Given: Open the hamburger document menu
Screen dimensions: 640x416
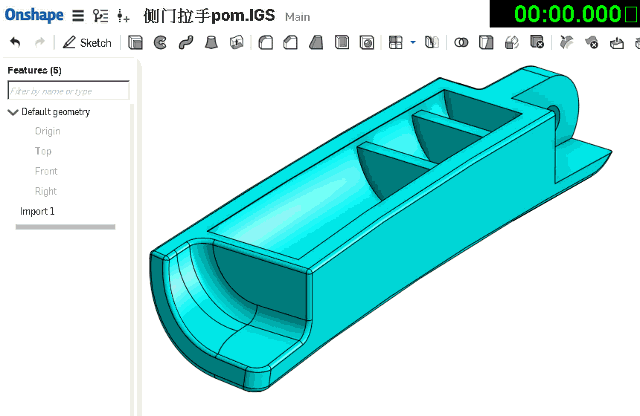Looking at the screenshot, I should (x=78, y=16).
